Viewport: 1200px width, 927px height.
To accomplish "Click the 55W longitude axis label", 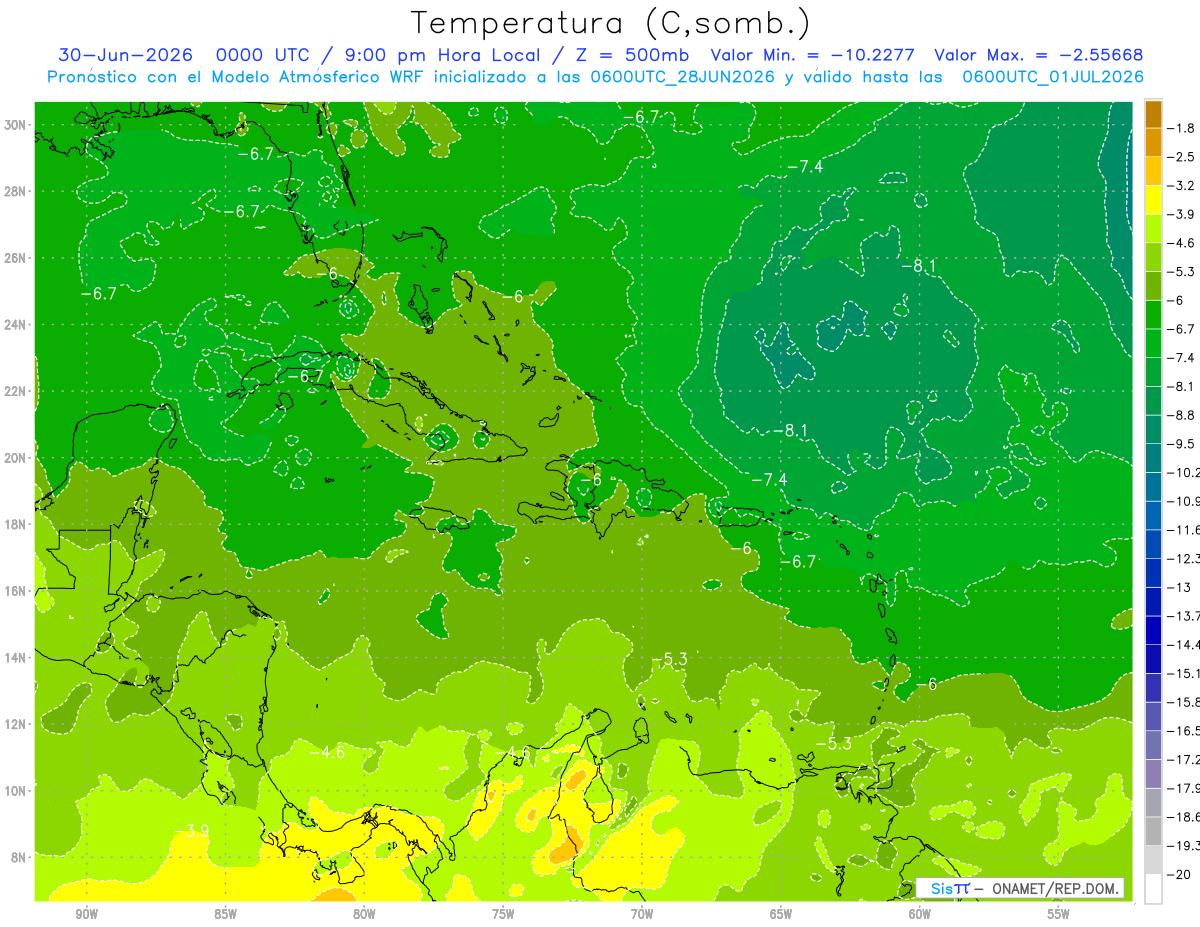I will (x=1059, y=915).
